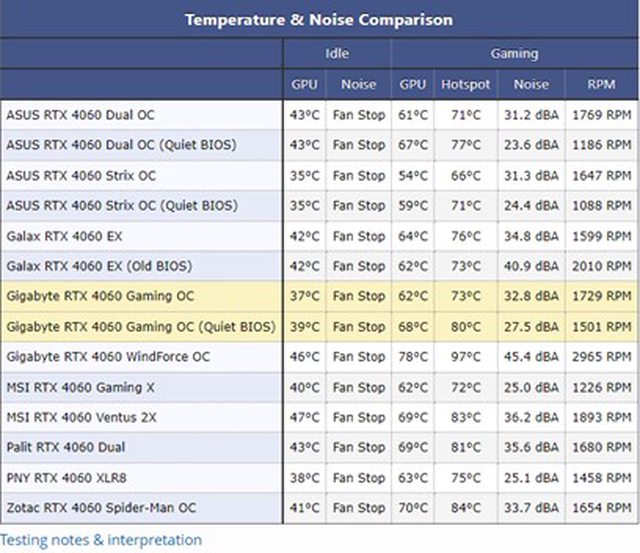
Task: Click the Temperature & Noise Comparison title
Action: pyautogui.click(x=319, y=19)
